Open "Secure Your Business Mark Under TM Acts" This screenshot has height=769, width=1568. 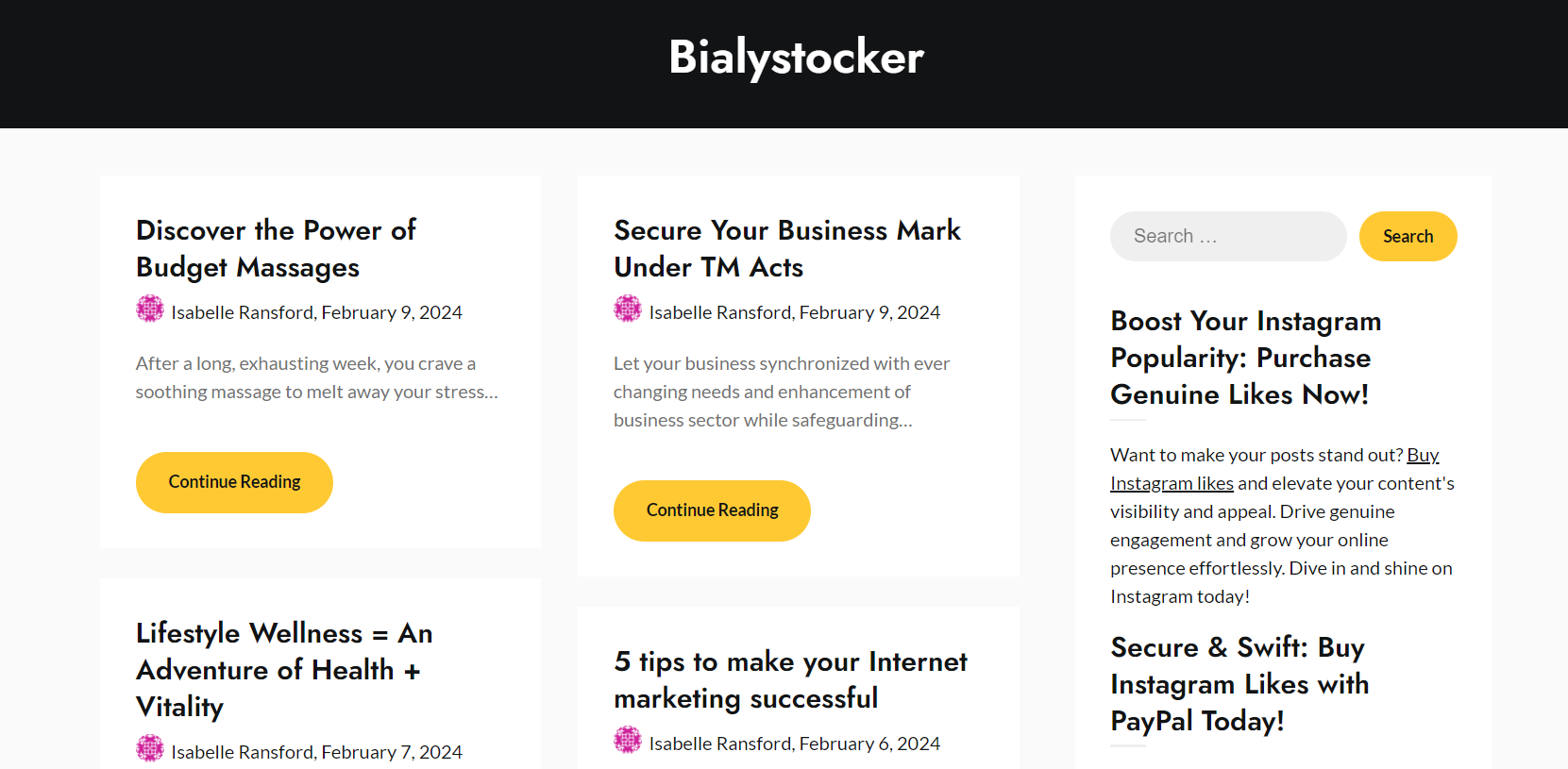pos(786,249)
